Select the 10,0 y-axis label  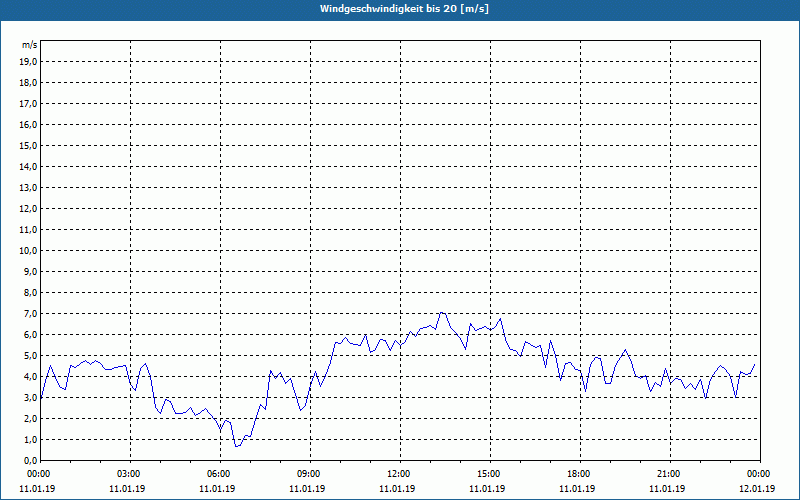tap(28, 251)
